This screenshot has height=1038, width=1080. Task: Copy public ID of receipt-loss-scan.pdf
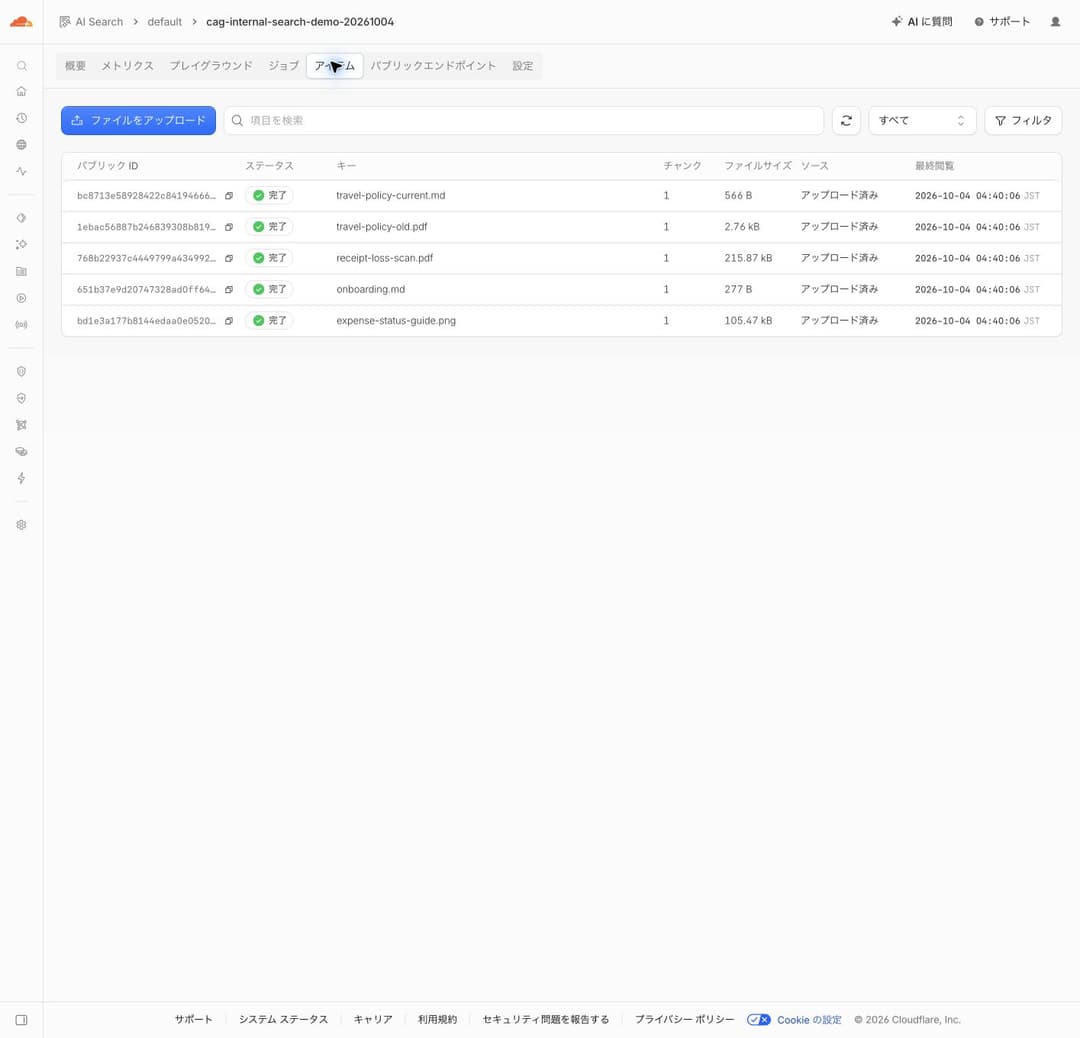click(229, 258)
